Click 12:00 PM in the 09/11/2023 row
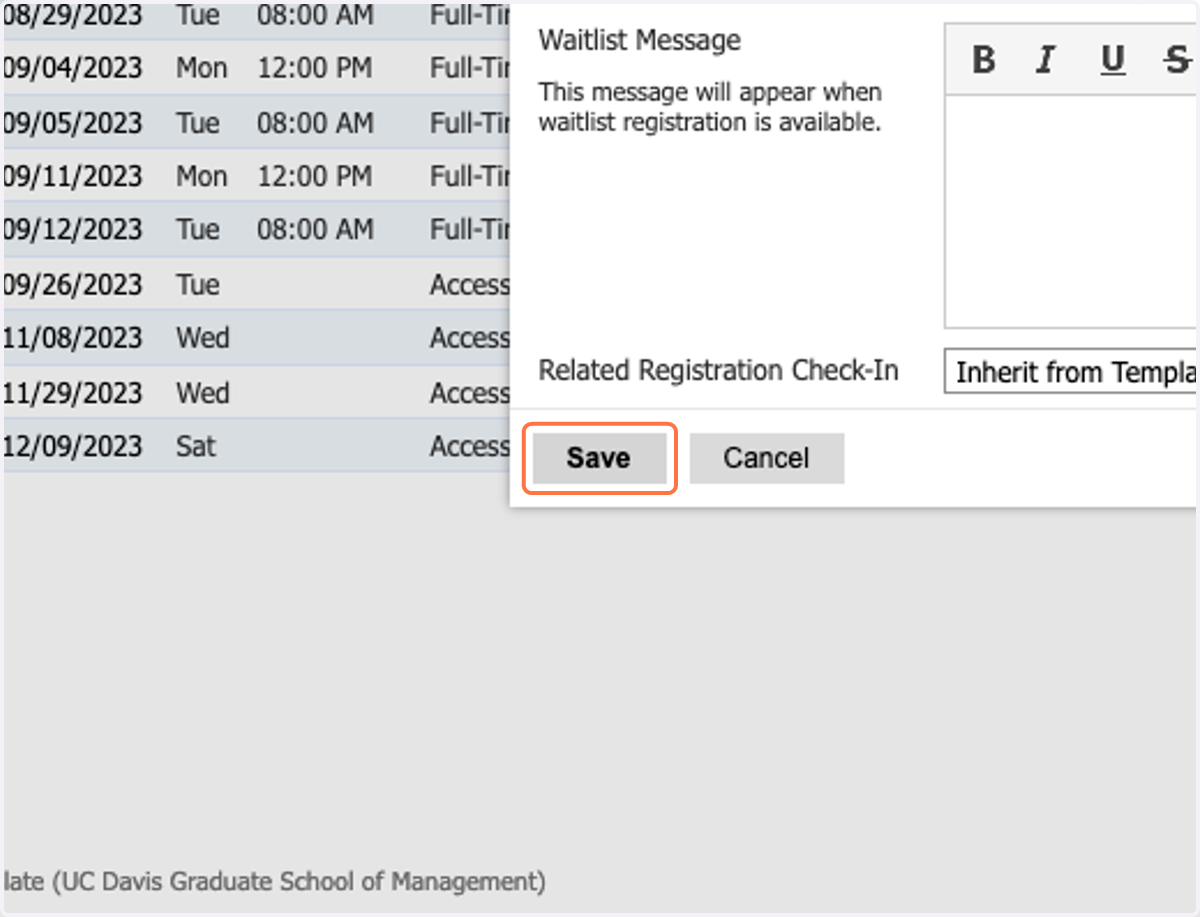Screen dimensions: 1200x917 314,176
